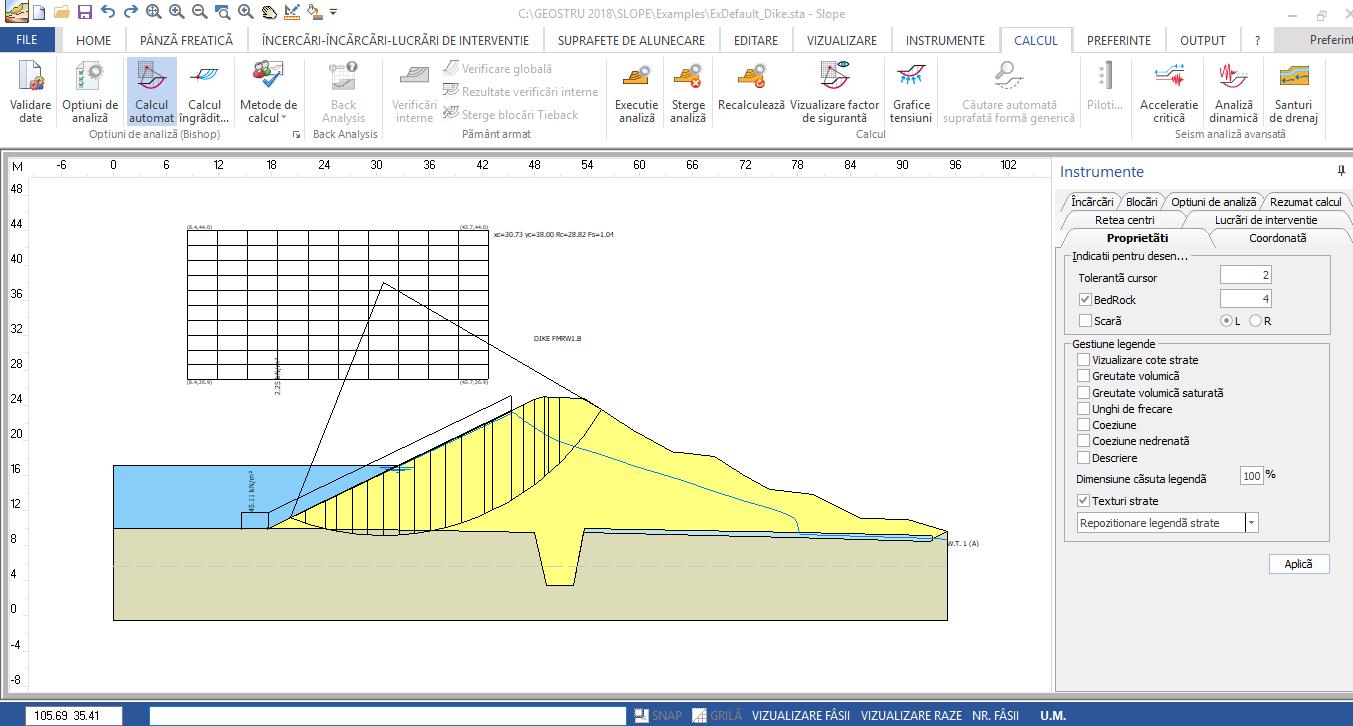Open Repozitionare legendă strate dropdown
Screen dimensions: 1353x726
[1252, 523]
